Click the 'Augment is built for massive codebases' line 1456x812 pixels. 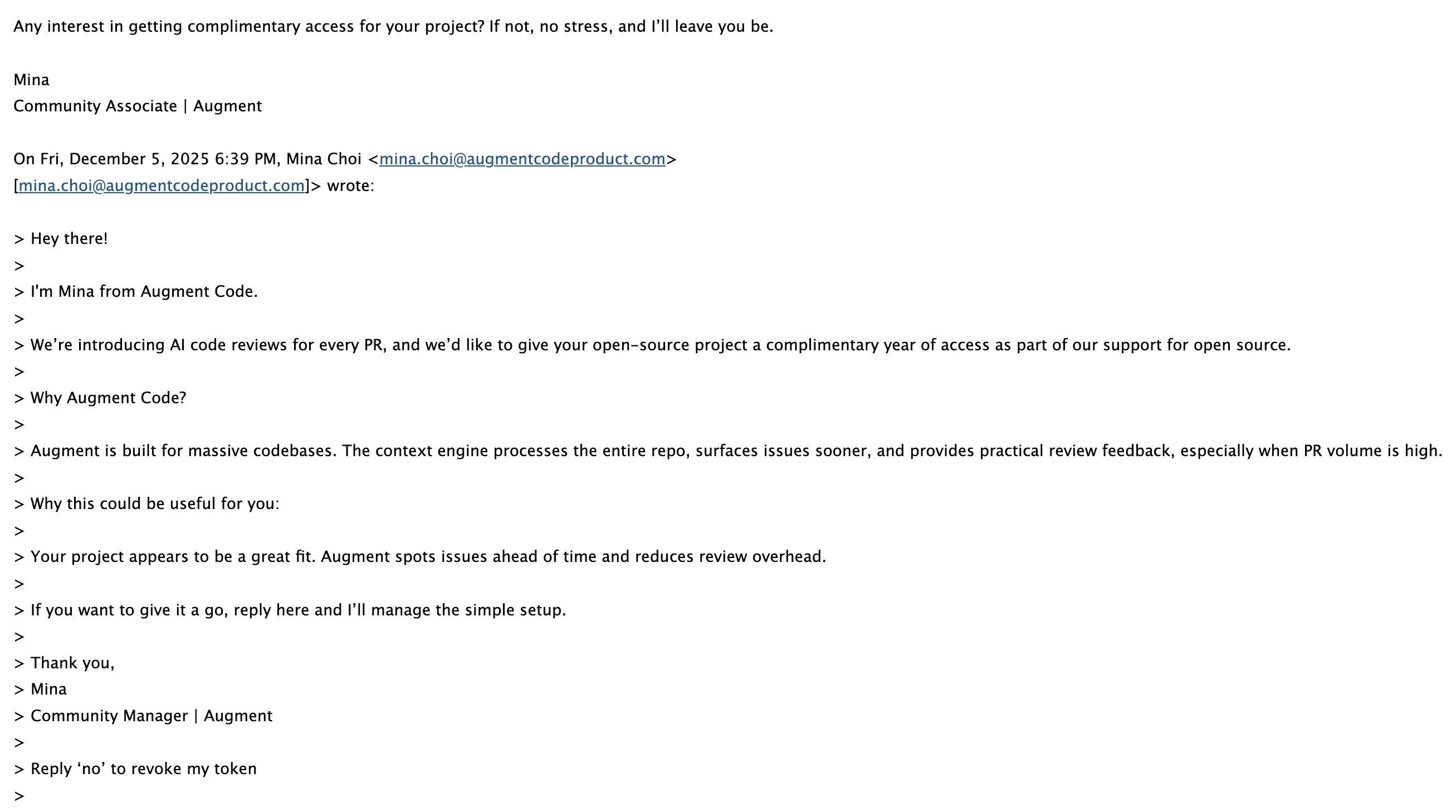(x=736, y=451)
